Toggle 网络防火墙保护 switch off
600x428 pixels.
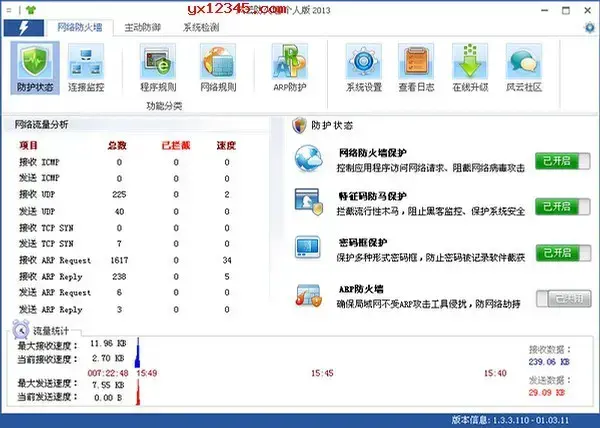(562, 161)
